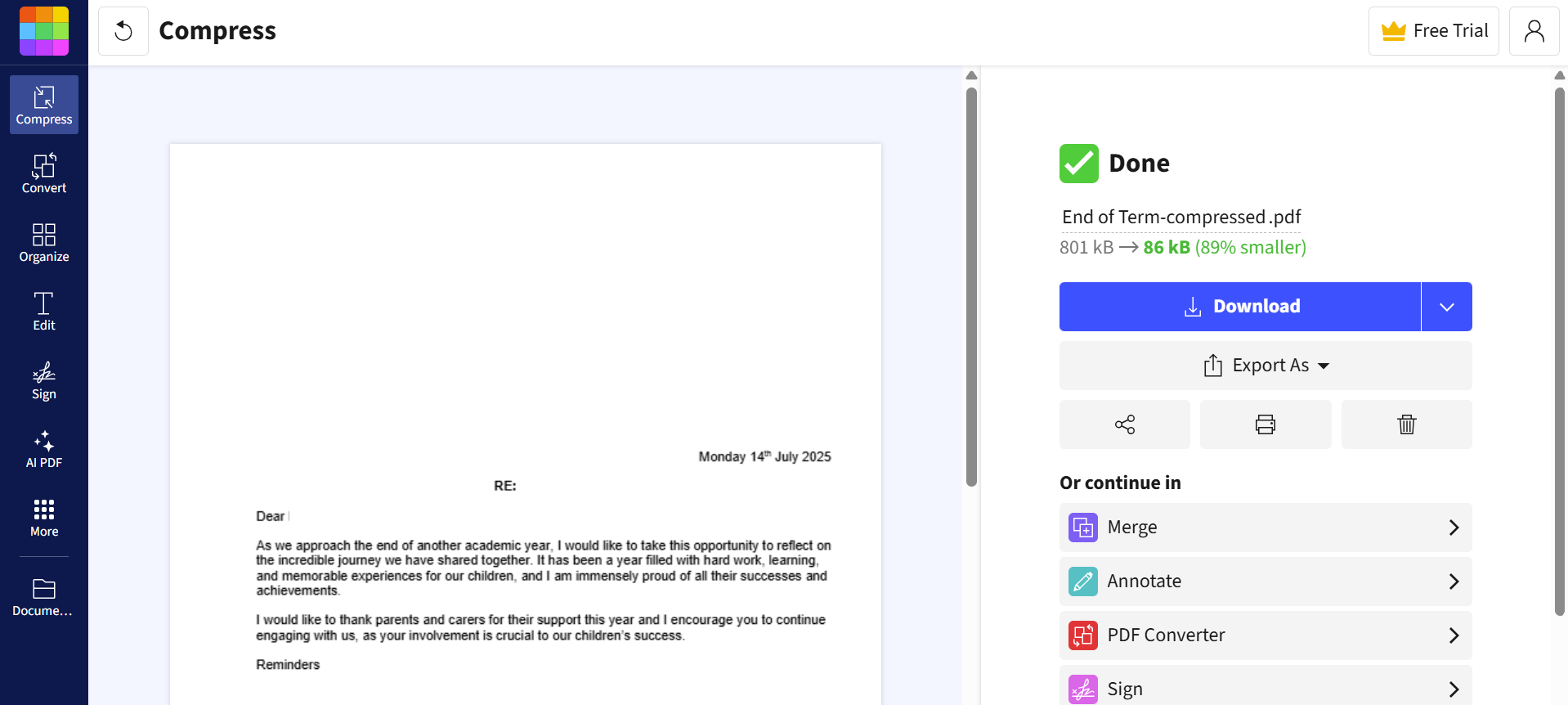Open the user account profile icon

tap(1534, 31)
